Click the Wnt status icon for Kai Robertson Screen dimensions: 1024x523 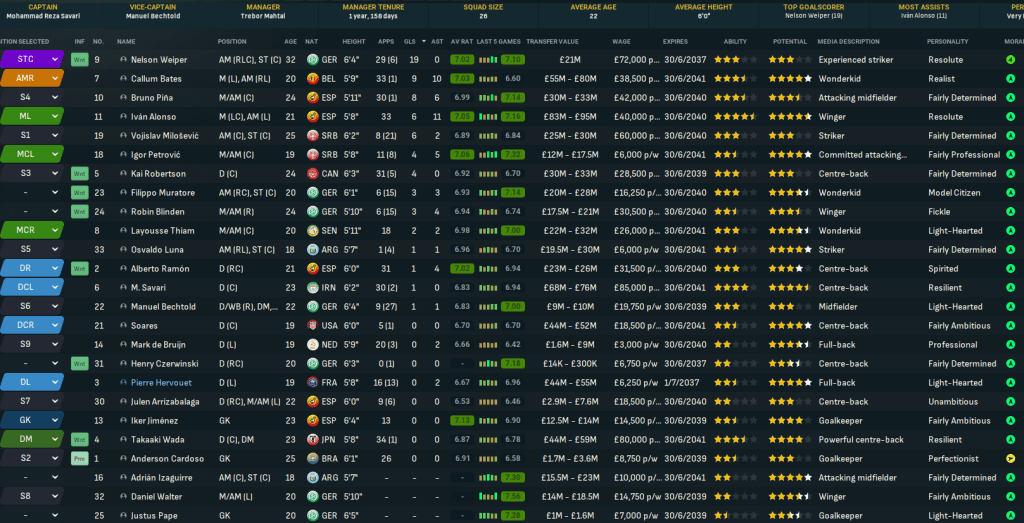80,174
